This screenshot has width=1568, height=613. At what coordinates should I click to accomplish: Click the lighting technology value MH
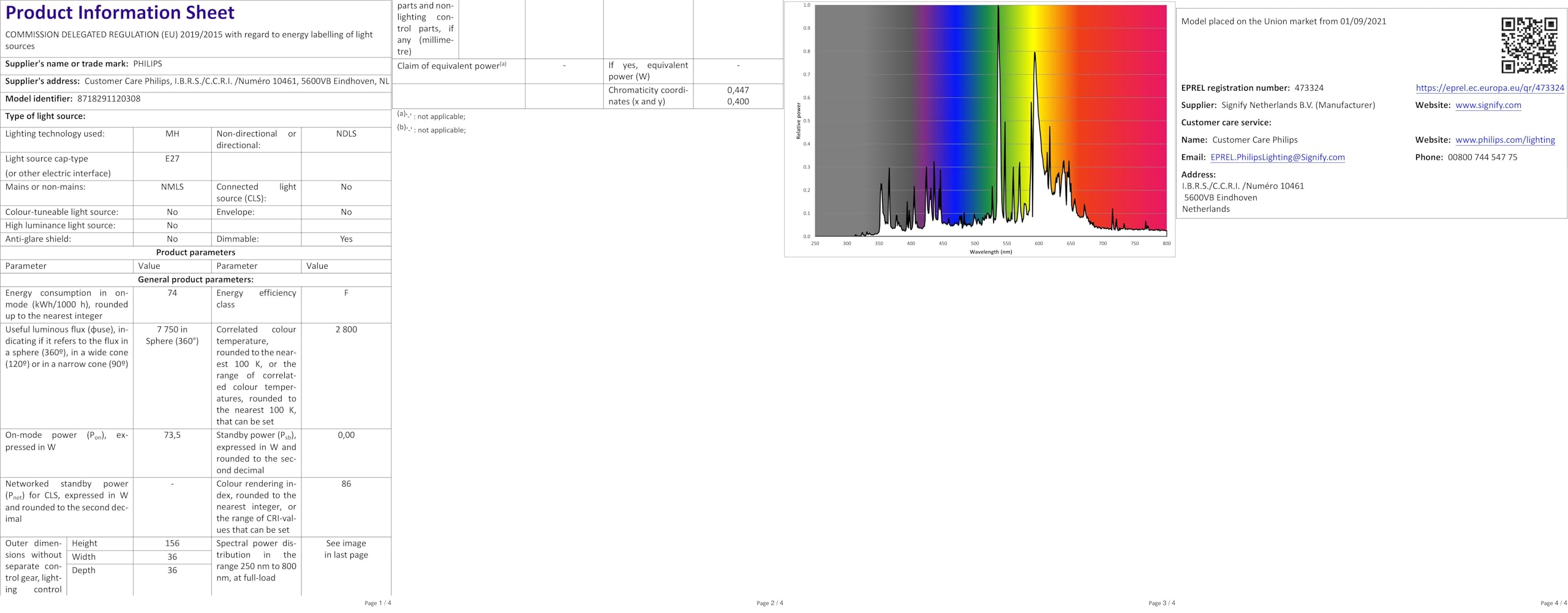coord(172,134)
